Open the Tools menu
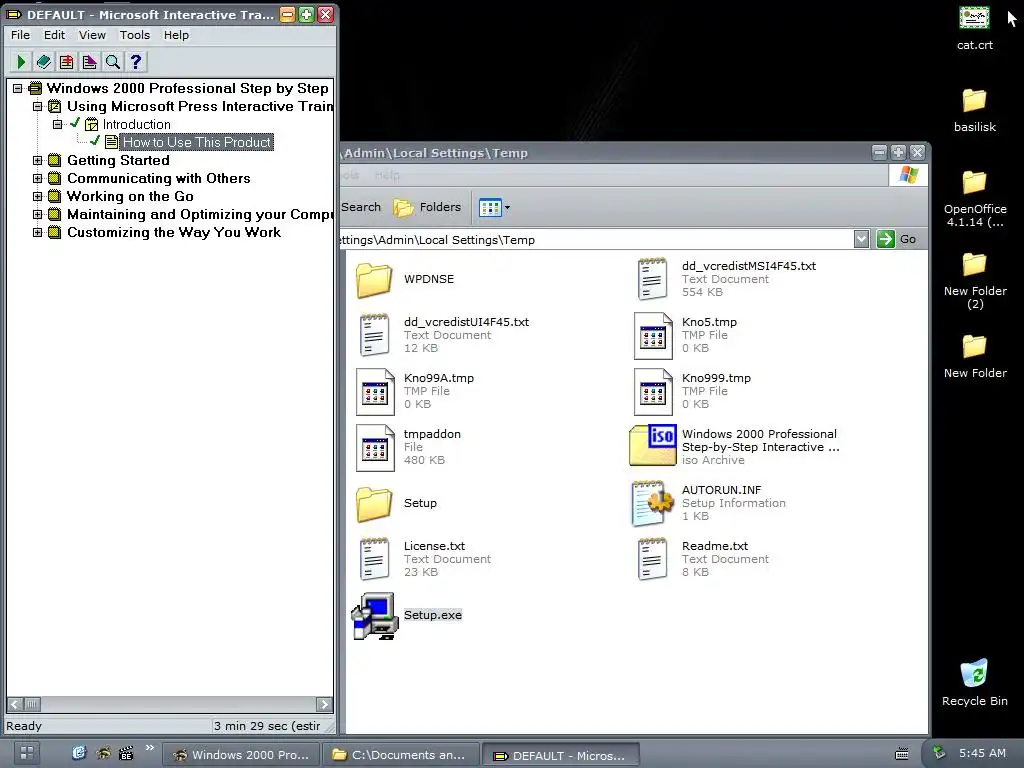This screenshot has height=768, width=1024. 135,35
